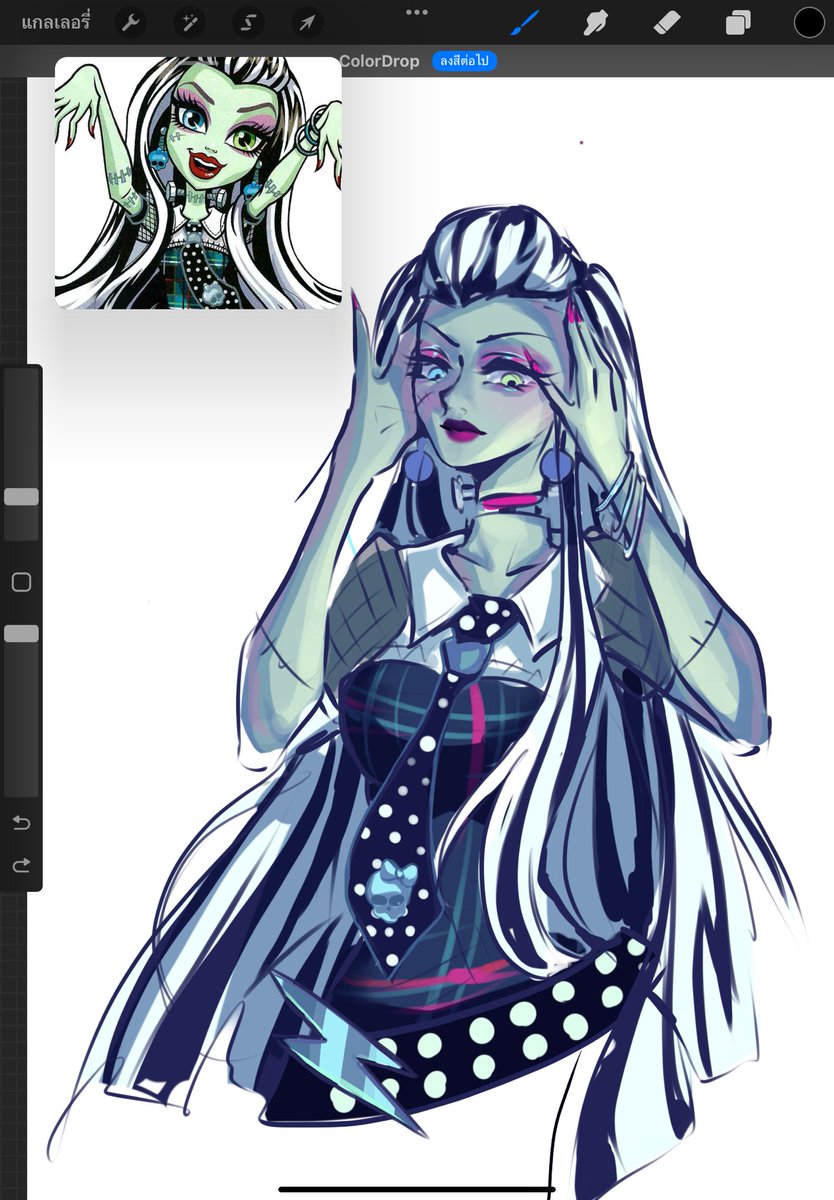Viewport: 834px width, 1200px height.
Task: Tap the three-dots indicator at top
Action: coord(417,12)
